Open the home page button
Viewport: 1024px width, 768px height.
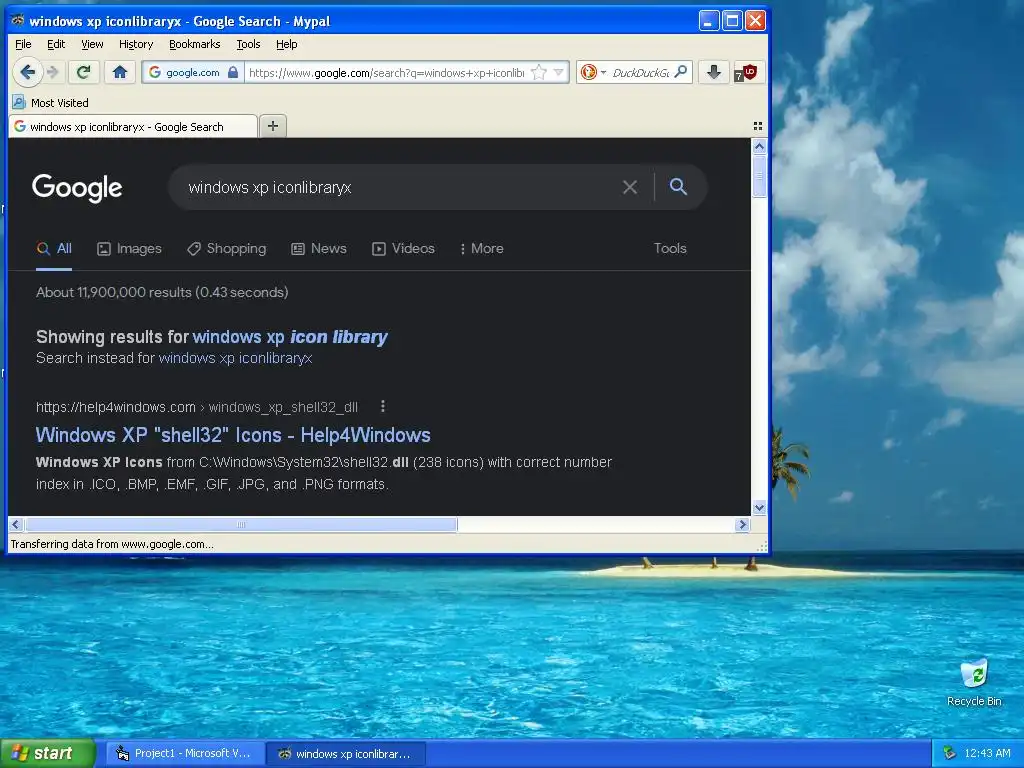120,72
